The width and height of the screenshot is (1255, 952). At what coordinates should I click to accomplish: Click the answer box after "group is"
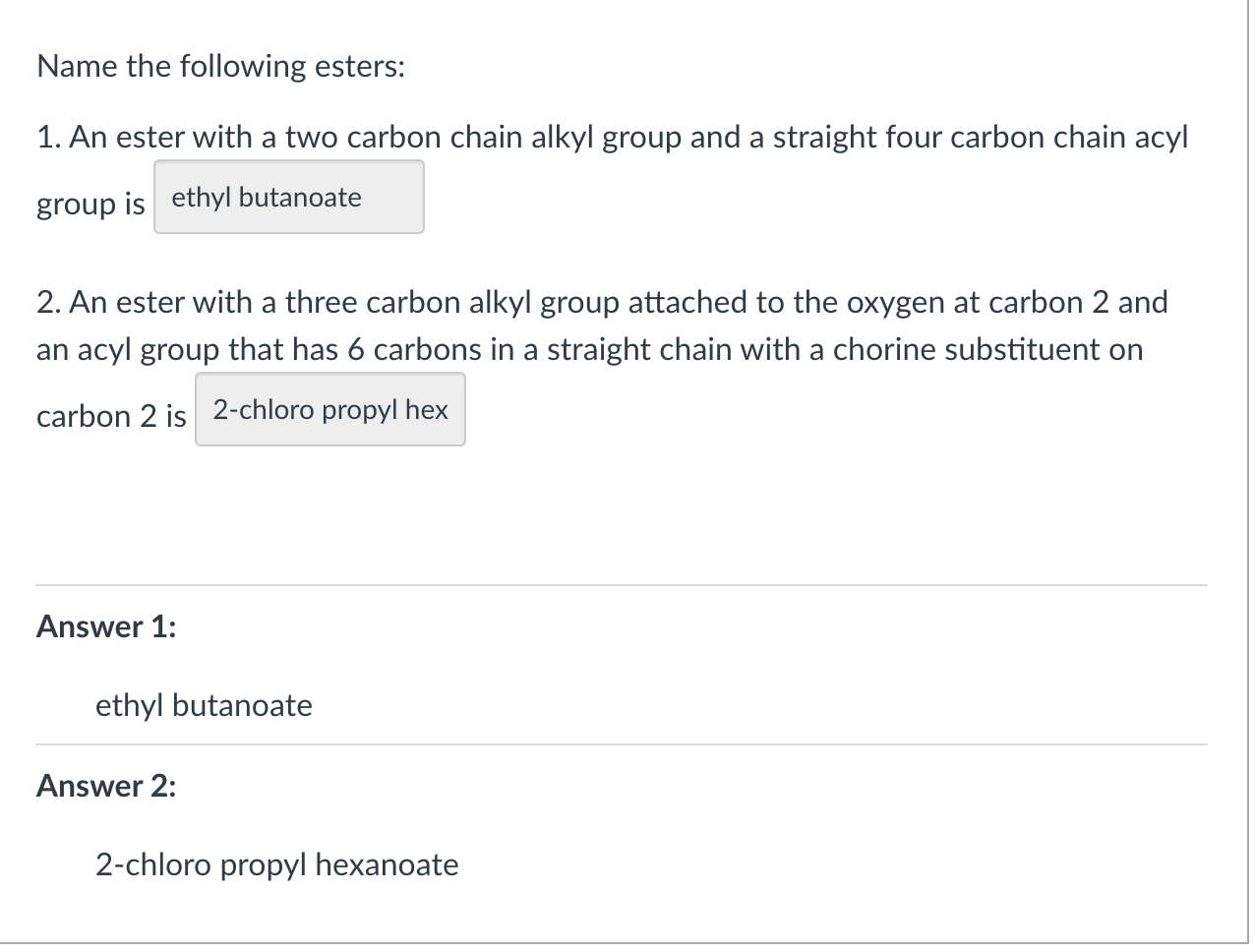tap(288, 198)
